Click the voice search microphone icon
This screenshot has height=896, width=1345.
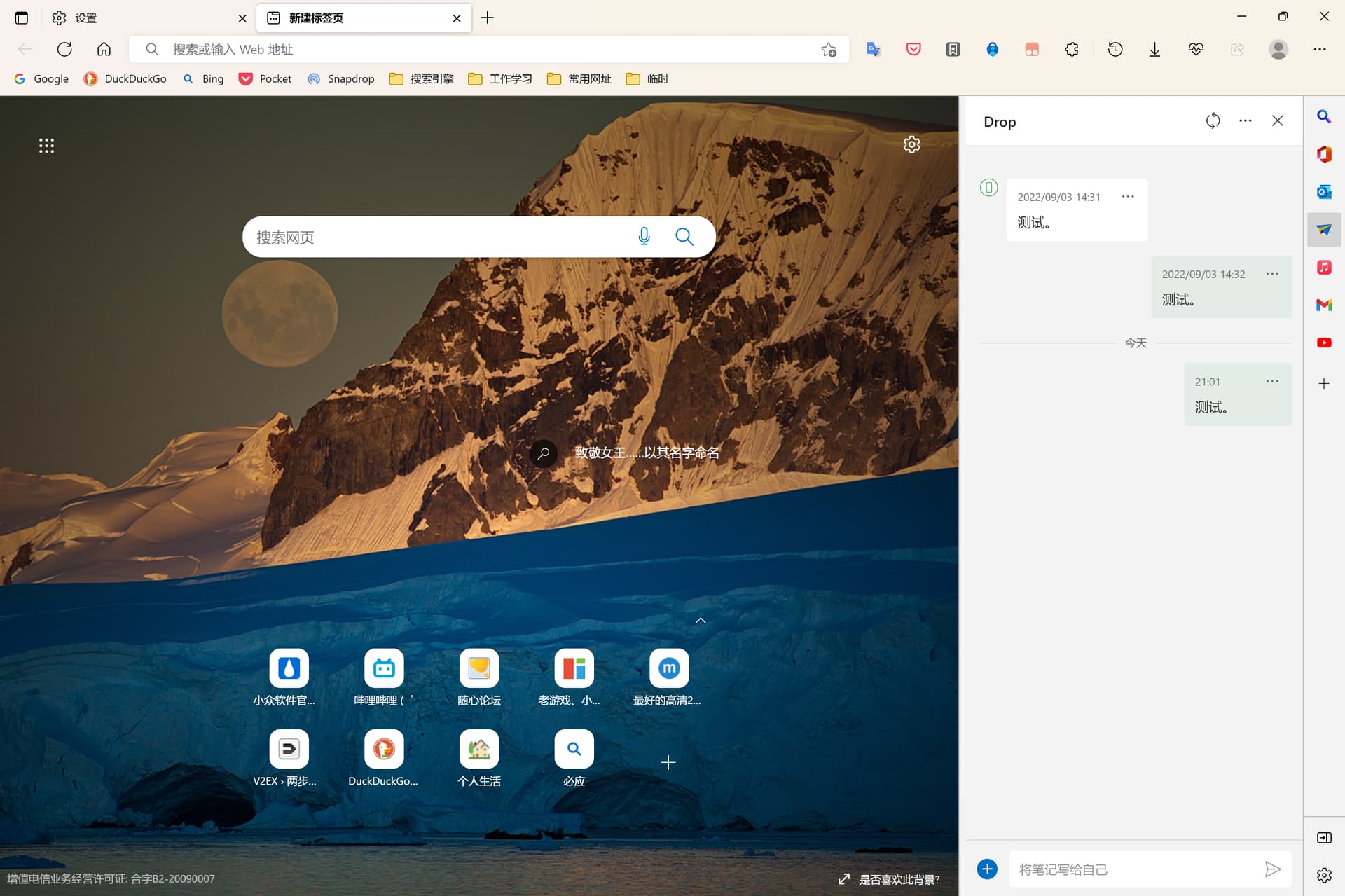[644, 237]
